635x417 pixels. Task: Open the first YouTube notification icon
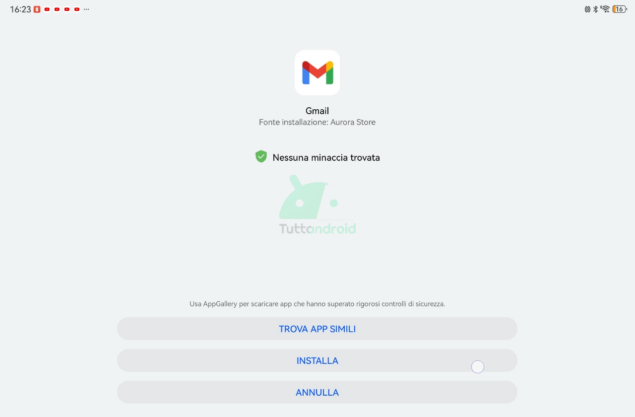coord(47,9)
